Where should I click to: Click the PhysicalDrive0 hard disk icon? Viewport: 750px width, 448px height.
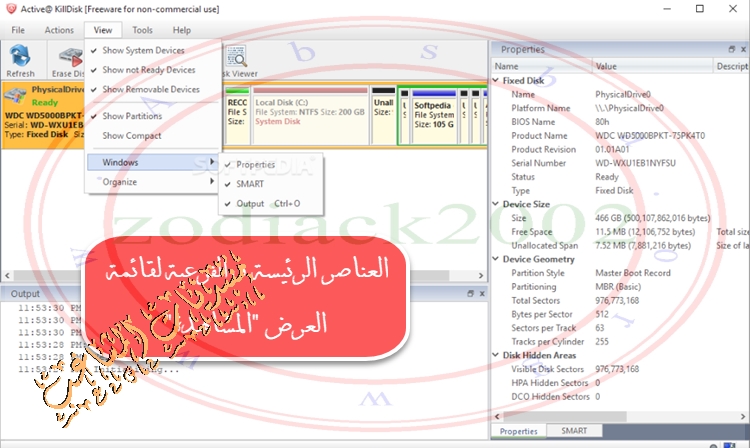(15, 95)
